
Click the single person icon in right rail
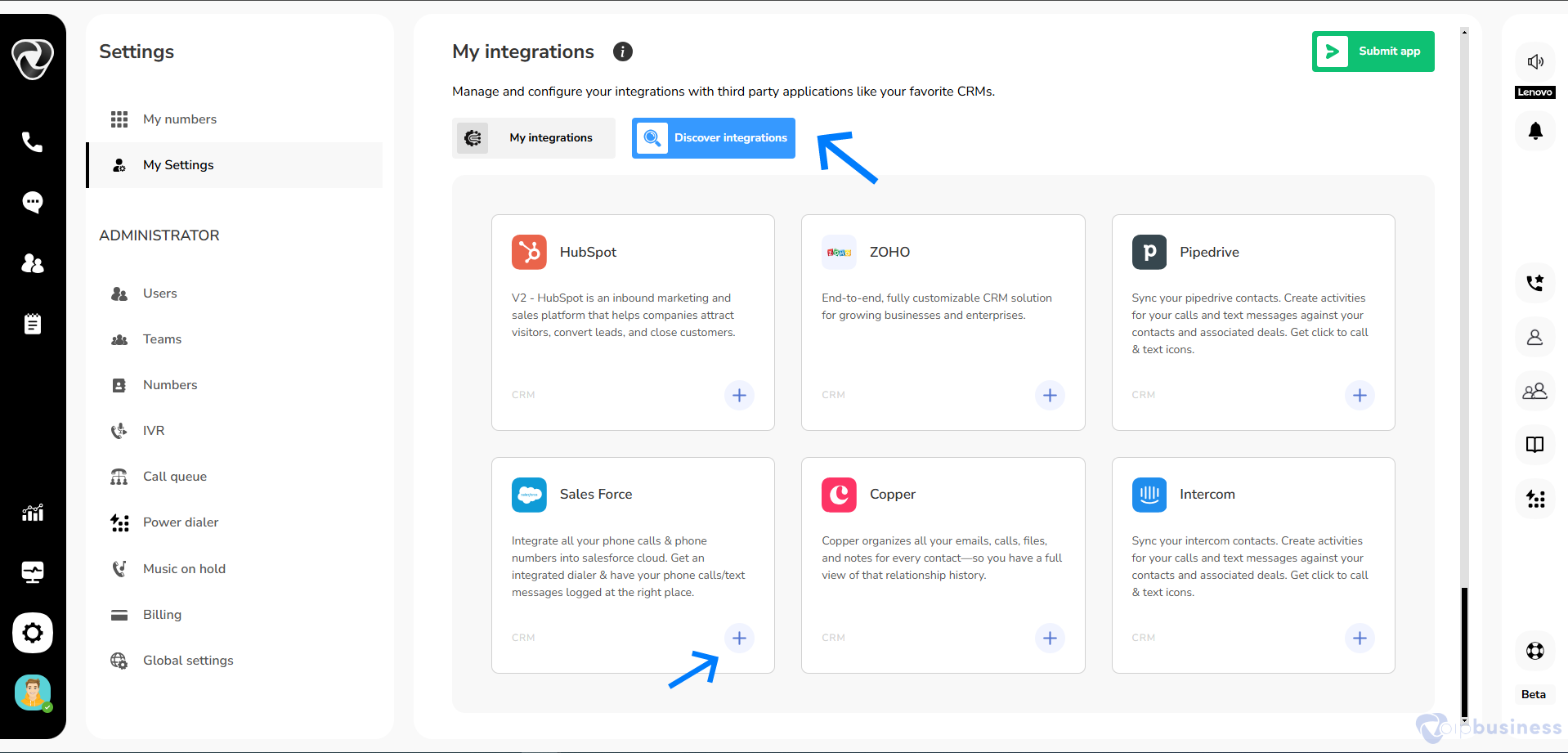[x=1535, y=337]
